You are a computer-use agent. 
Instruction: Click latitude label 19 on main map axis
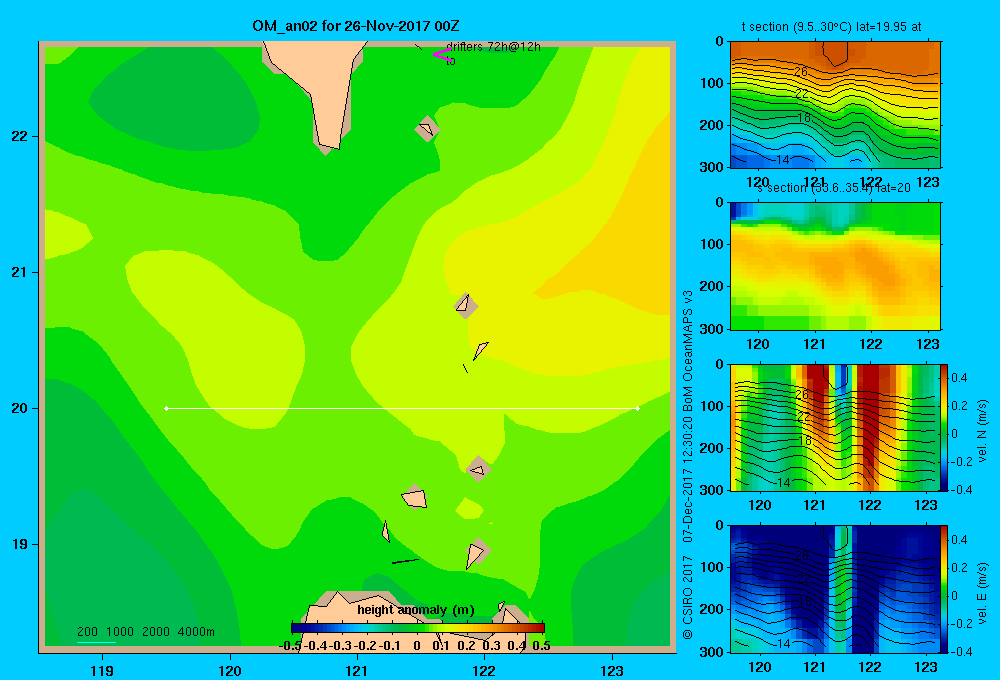click(x=19, y=544)
